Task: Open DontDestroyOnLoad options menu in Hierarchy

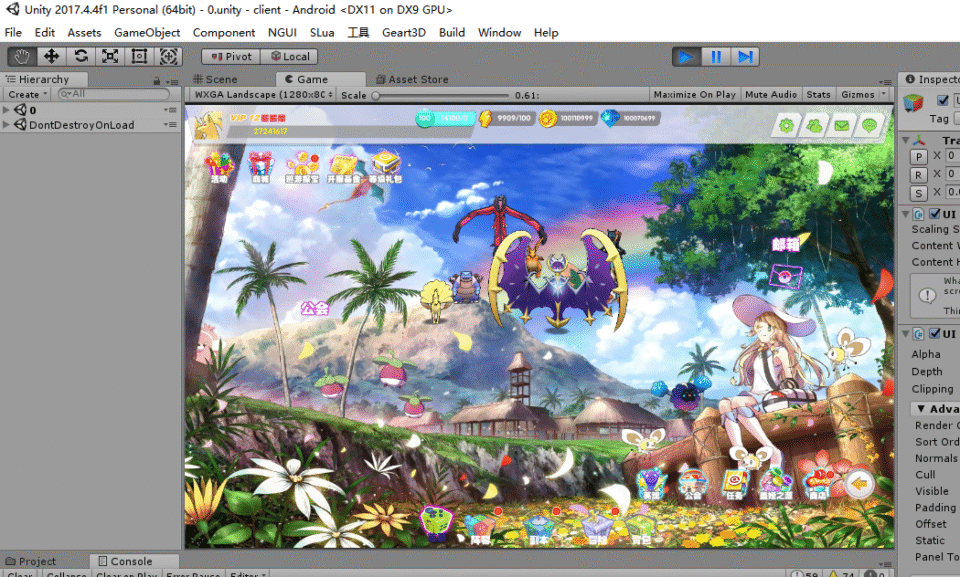Action: click(x=170, y=125)
